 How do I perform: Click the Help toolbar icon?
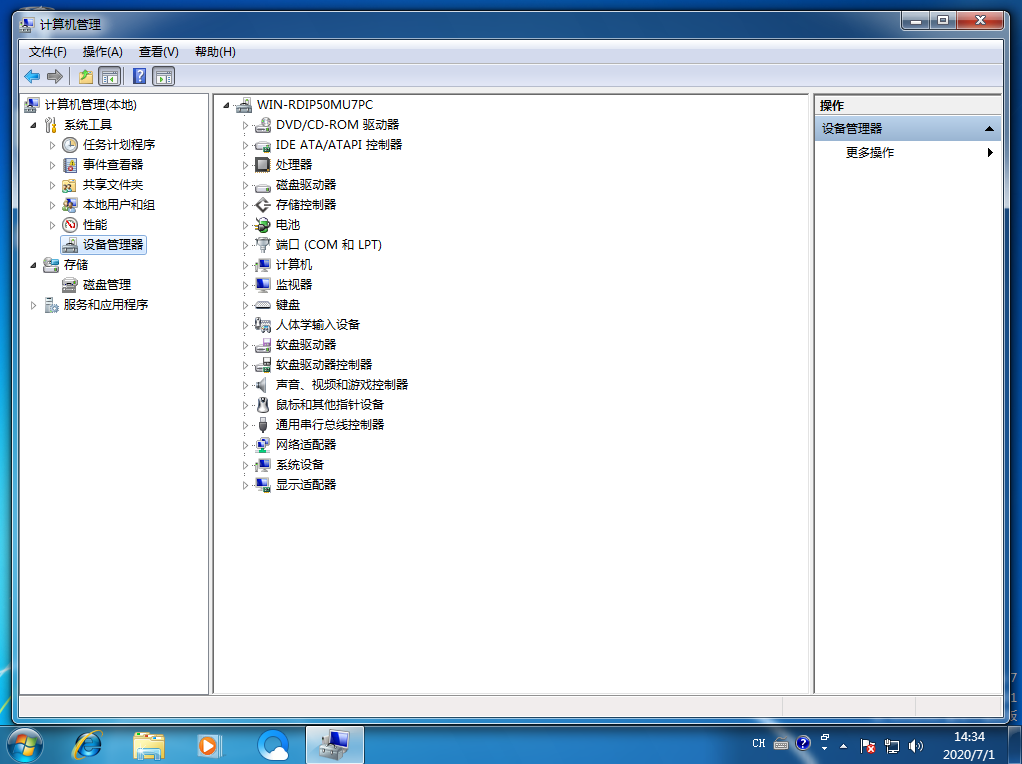140,76
